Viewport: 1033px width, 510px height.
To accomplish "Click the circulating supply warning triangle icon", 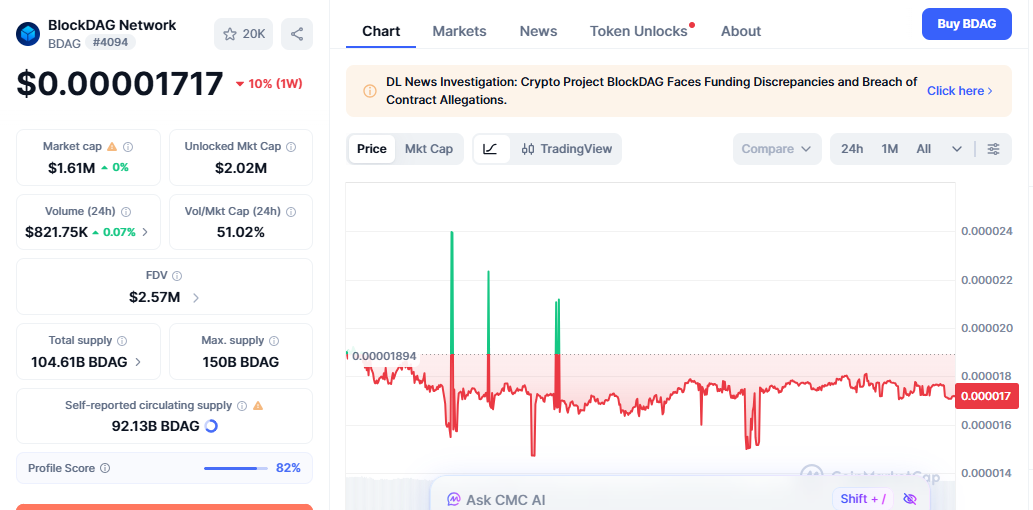I will [258, 406].
